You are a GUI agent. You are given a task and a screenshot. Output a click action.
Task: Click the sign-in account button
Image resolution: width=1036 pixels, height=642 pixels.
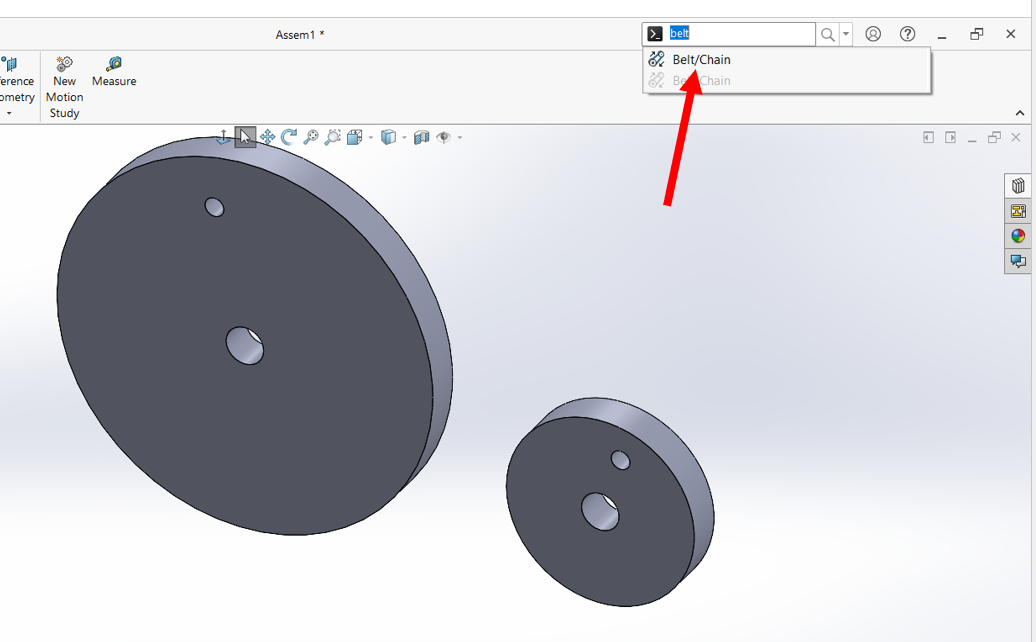(x=872, y=33)
